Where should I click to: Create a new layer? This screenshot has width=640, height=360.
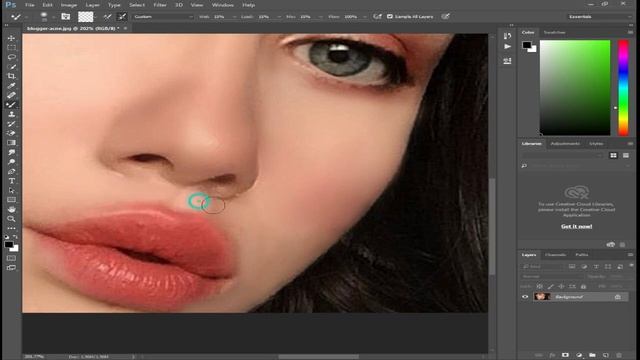pyautogui.click(x=606, y=355)
